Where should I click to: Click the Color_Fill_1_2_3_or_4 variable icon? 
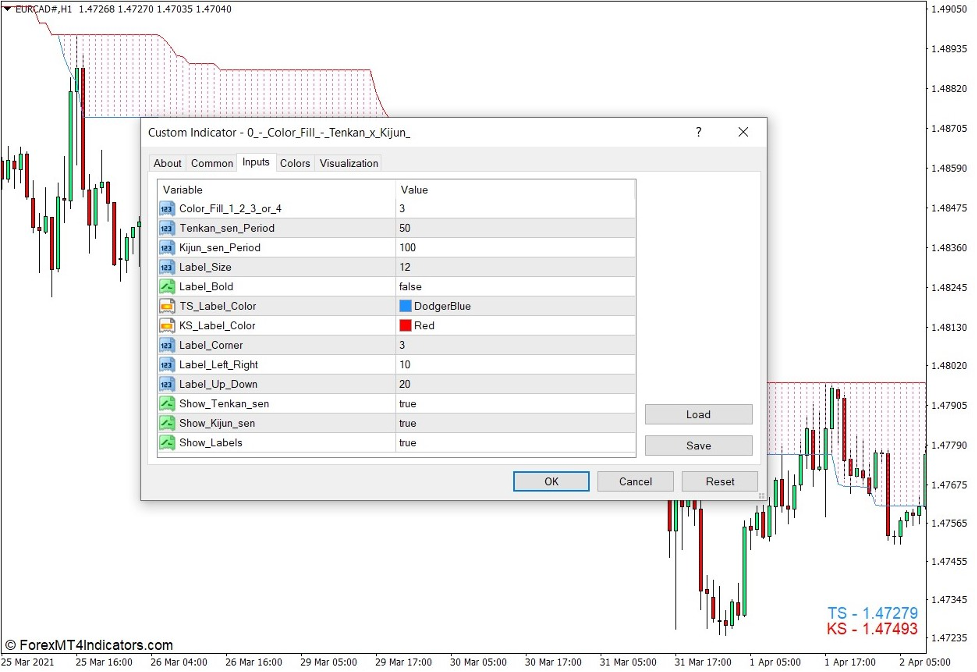(167, 208)
